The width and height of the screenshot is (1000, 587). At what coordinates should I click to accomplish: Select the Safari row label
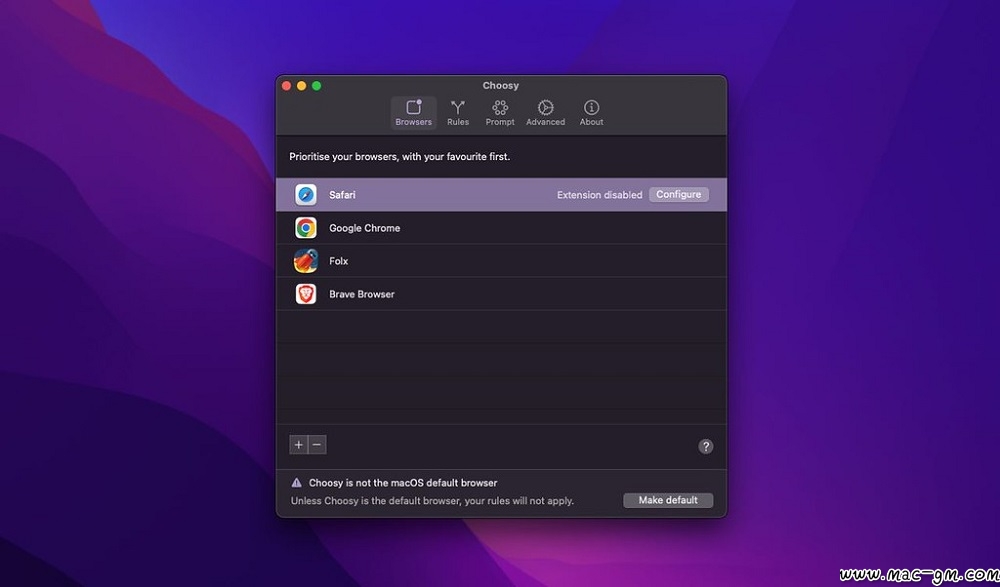coord(342,195)
